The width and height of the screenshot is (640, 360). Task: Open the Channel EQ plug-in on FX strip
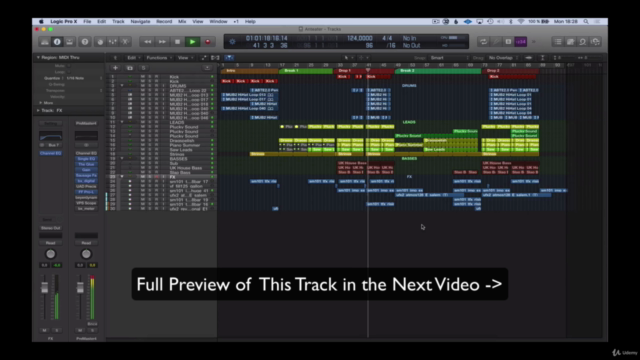pos(51,153)
